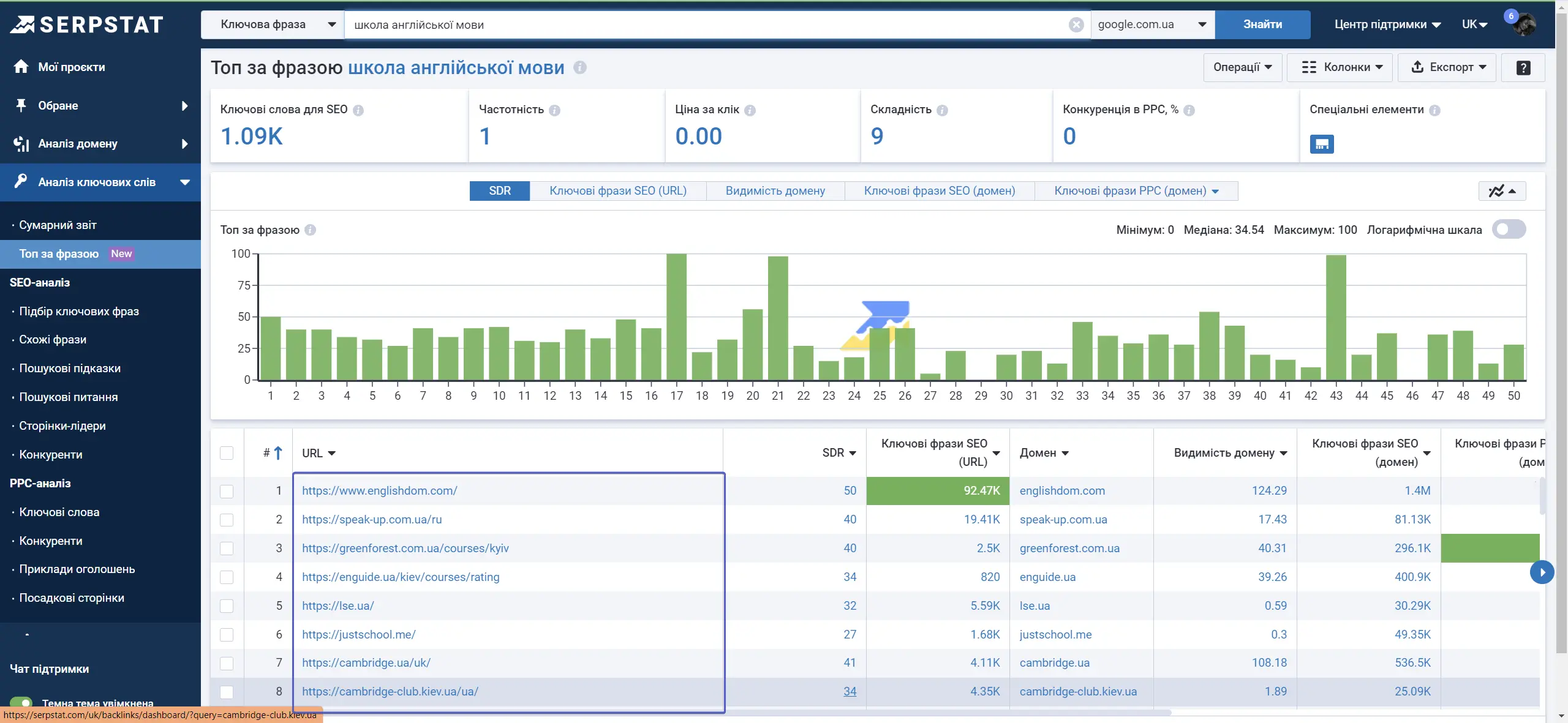Enable the Логарифмічна шкала toggle
The height and width of the screenshot is (723, 1568).
click(x=1509, y=230)
